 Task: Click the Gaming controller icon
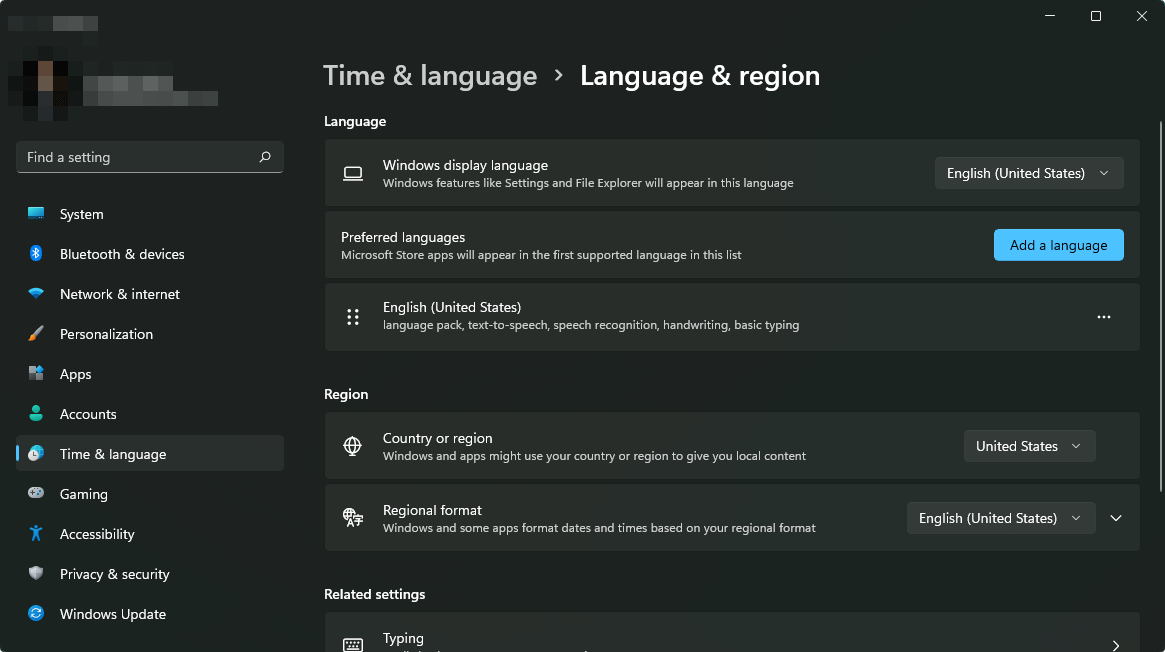36,492
